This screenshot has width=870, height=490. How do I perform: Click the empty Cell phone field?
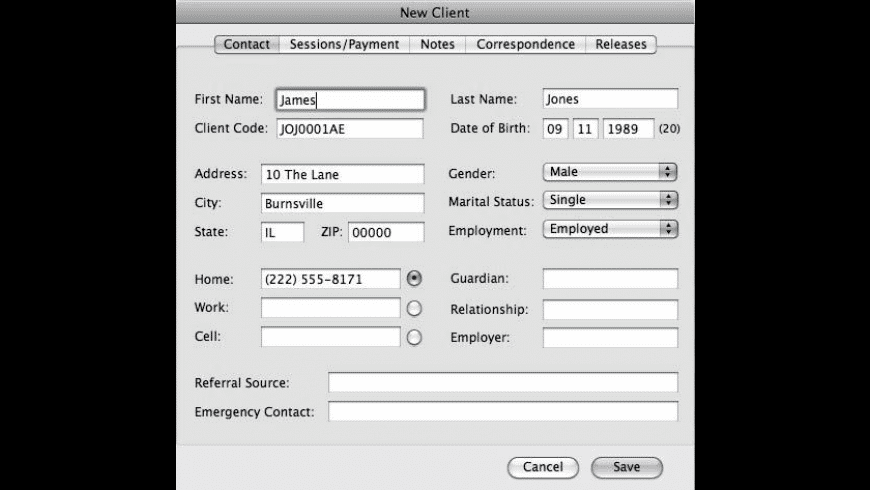(x=331, y=337)
